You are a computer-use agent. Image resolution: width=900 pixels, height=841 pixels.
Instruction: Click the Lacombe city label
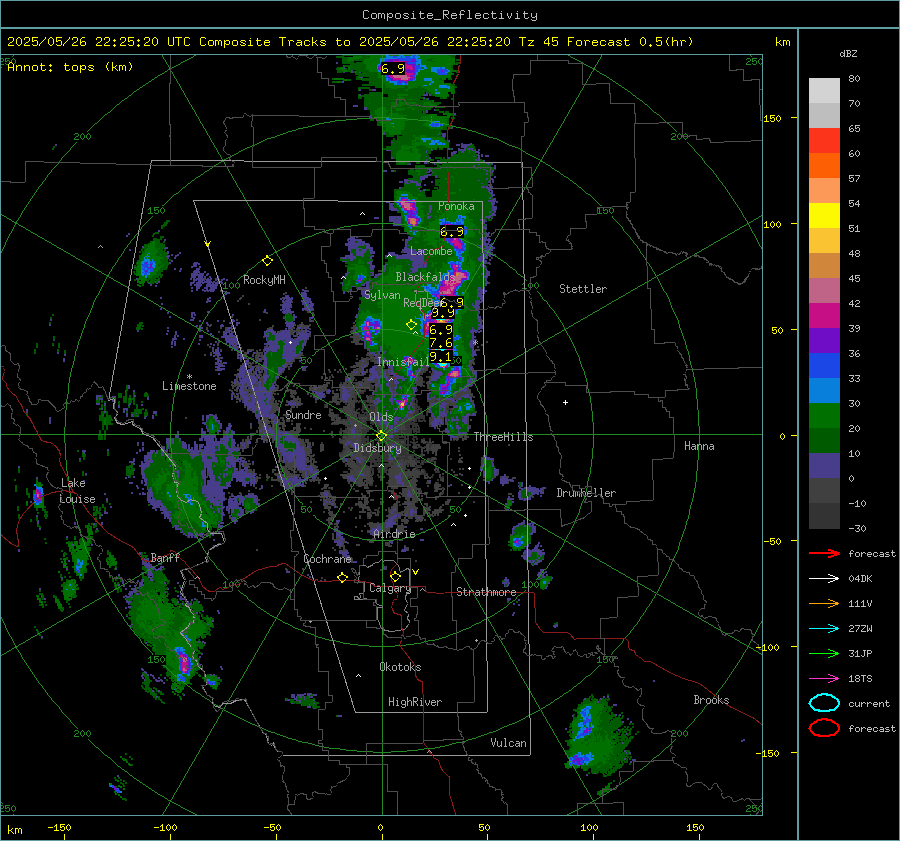point(431,251)
